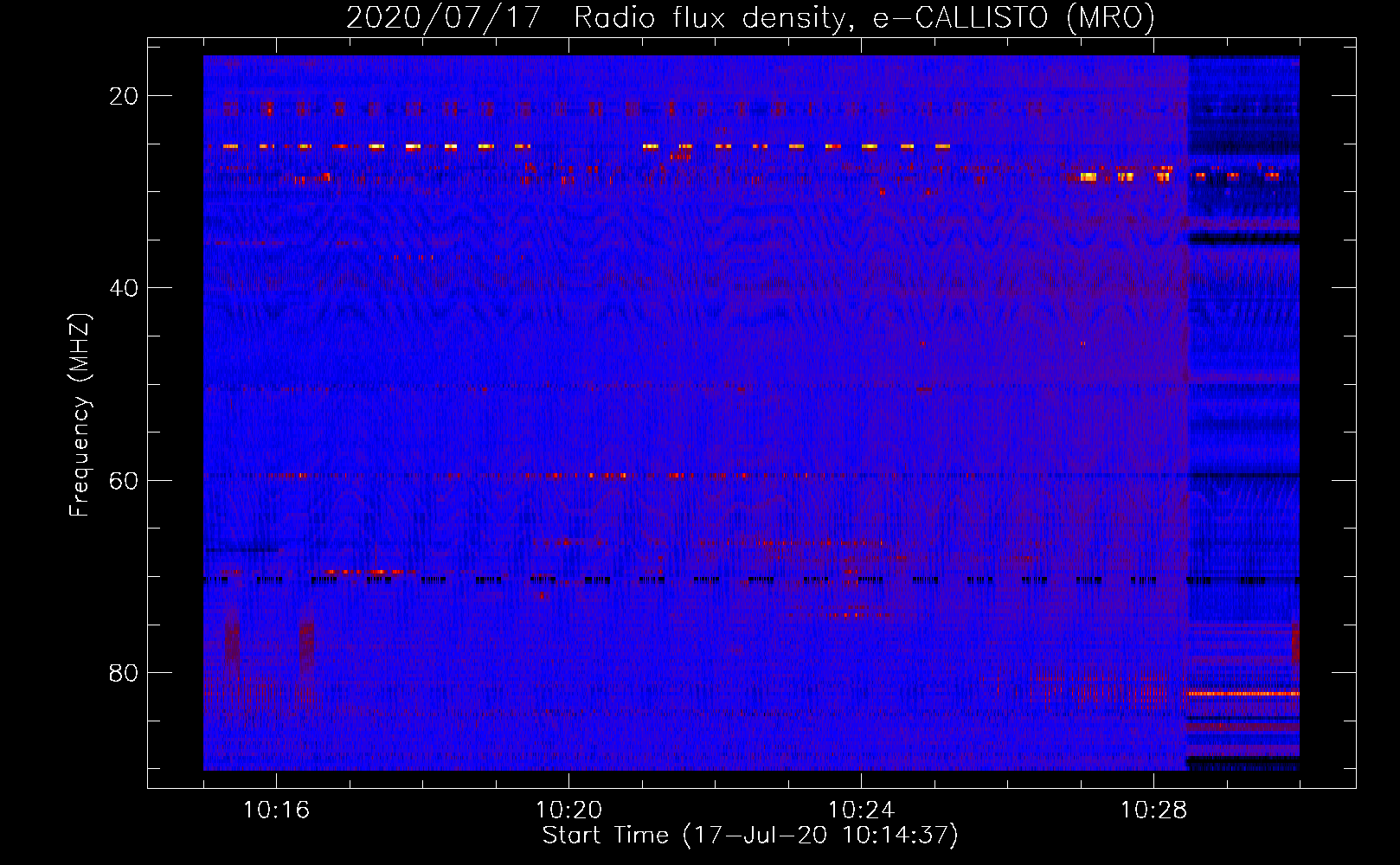Click the '10:16' time tick label

[x=276, y=810]
